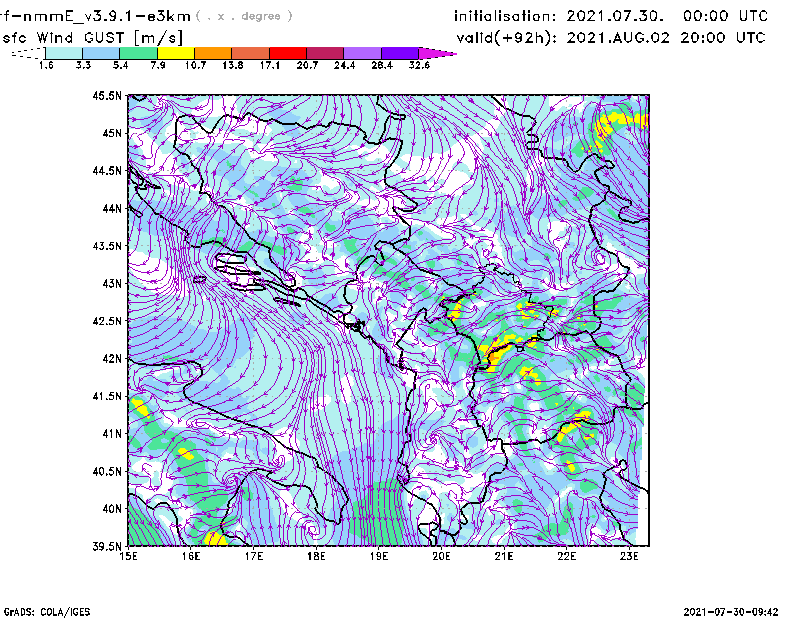
Task: Select the bright red color bar segment
Action: (x=288, y=53)
